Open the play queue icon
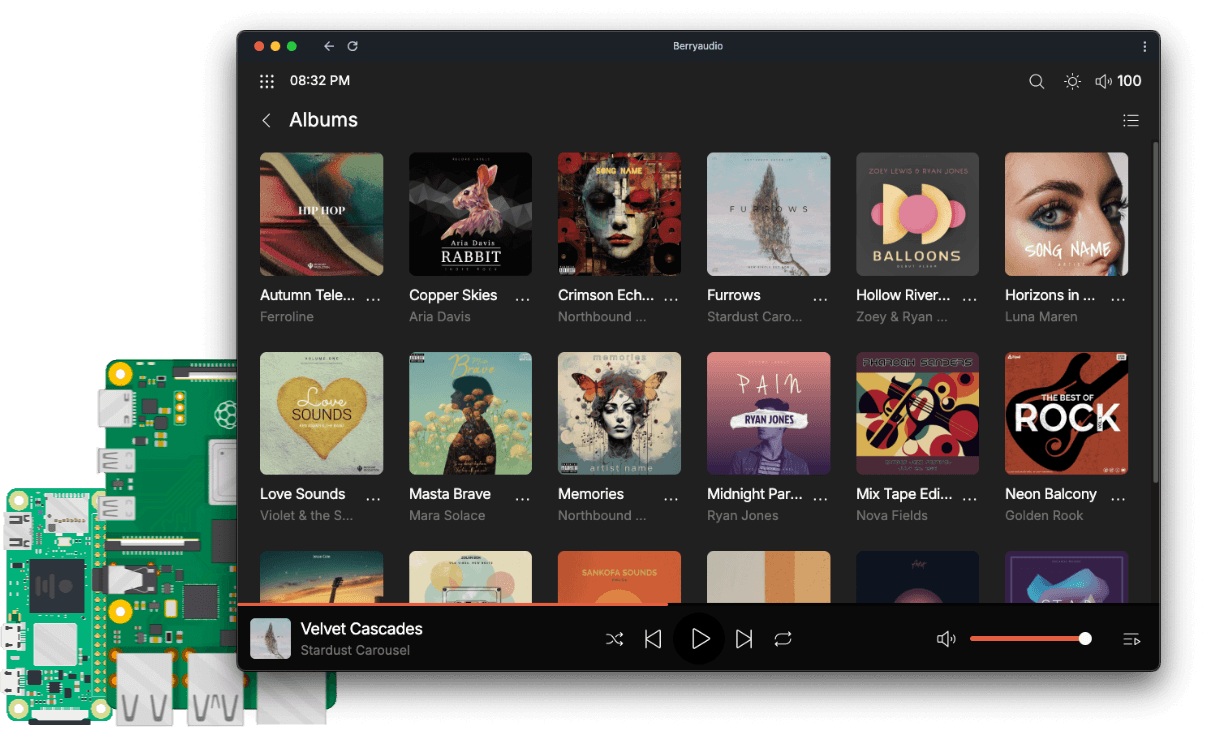 tap(1131, 638)
